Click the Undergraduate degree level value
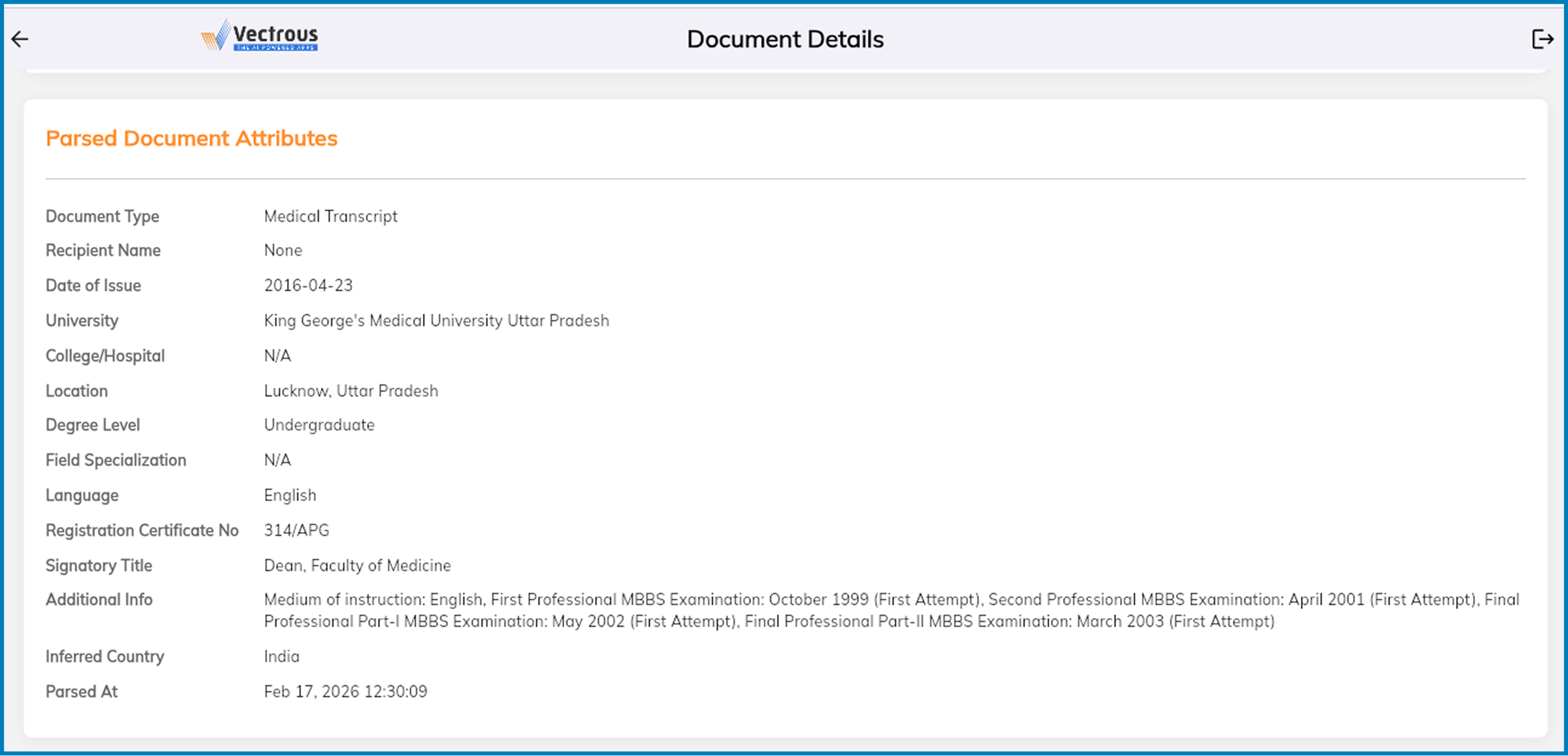 click(319, 425)
